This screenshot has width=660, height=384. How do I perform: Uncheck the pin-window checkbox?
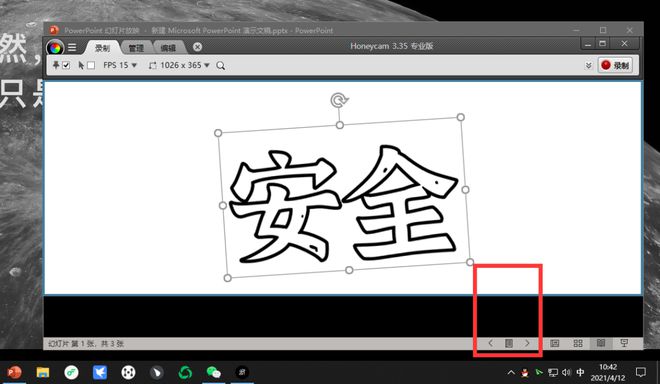(x=66, y=65)
